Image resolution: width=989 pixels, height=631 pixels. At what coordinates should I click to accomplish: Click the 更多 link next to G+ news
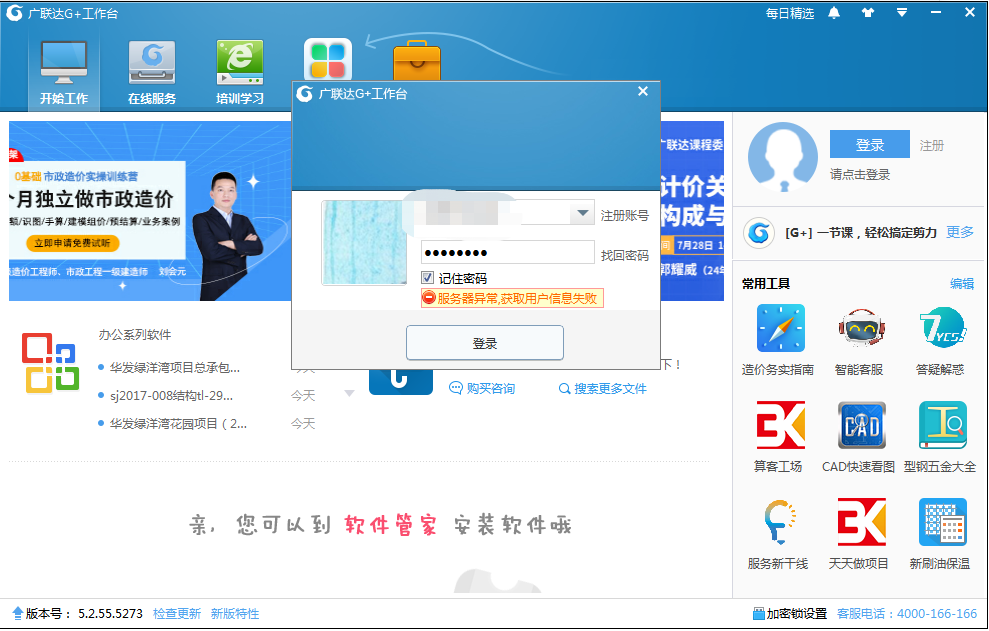[960, 232]
